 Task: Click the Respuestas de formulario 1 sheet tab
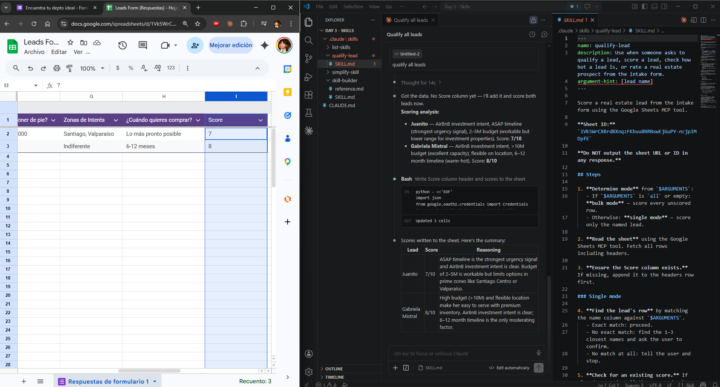click(x=108, y=381)
